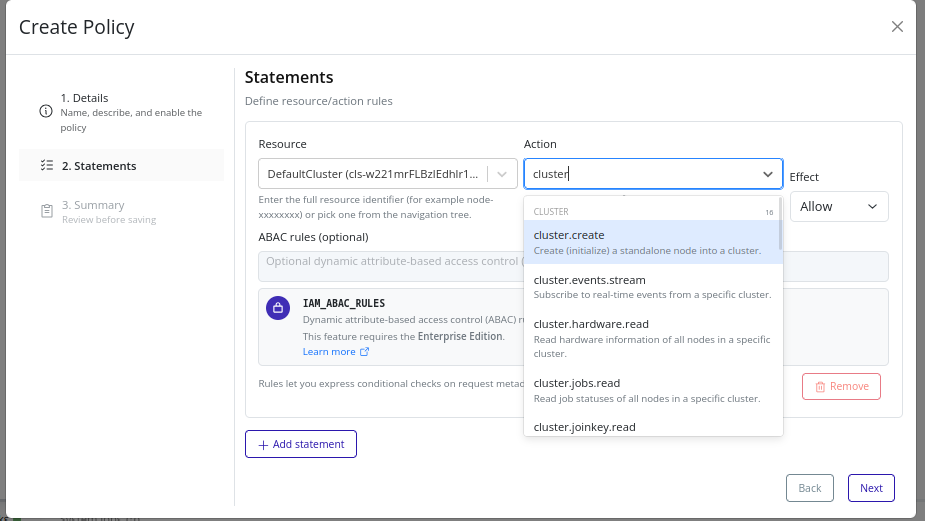925x521 pixels.
Task: Open step 1. Details
Action: (122, 112)
